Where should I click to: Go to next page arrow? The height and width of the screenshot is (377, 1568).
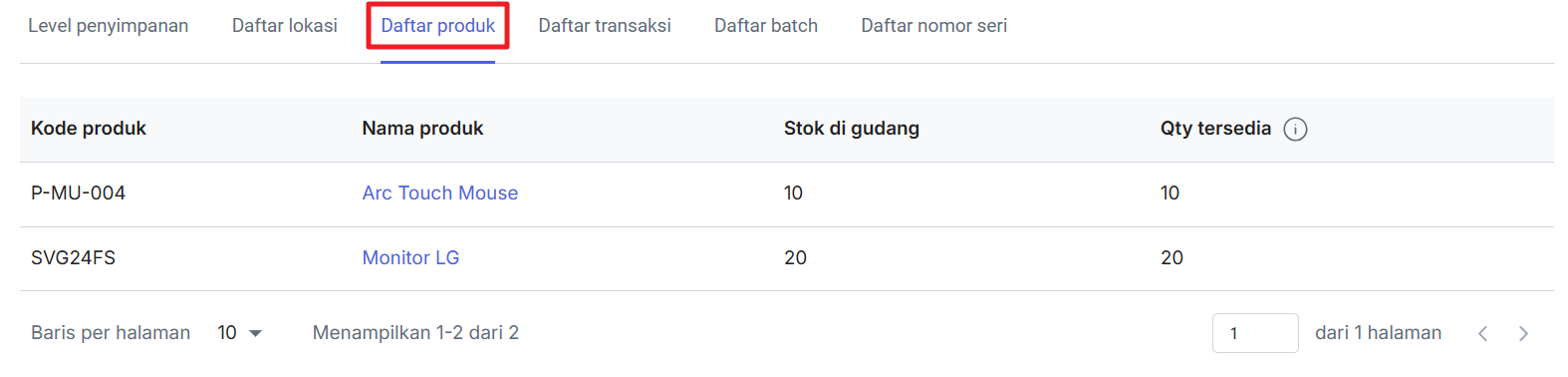[1522, 333]
